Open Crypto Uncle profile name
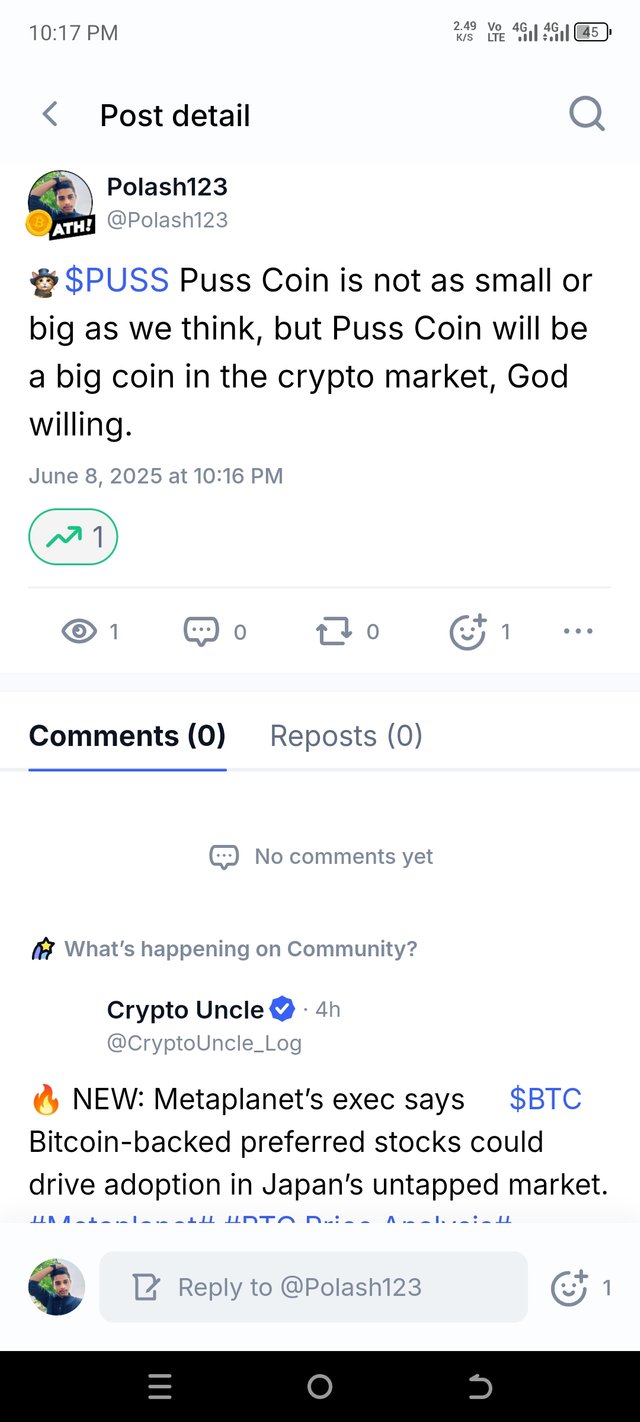The width and height of the screenshot is (640, 1422). pos(186,1010)
